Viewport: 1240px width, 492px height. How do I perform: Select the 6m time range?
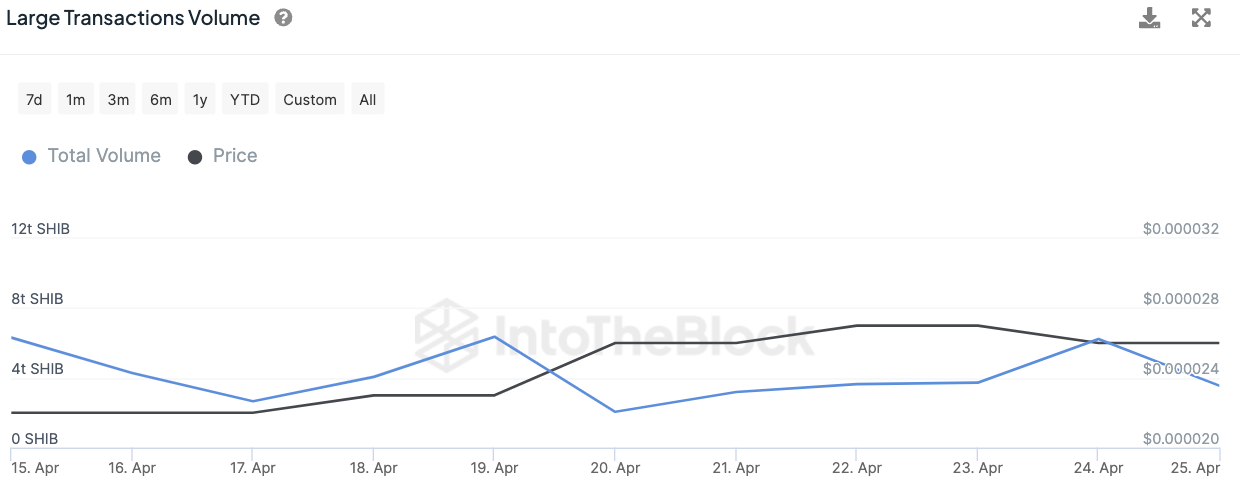(160, 100)
